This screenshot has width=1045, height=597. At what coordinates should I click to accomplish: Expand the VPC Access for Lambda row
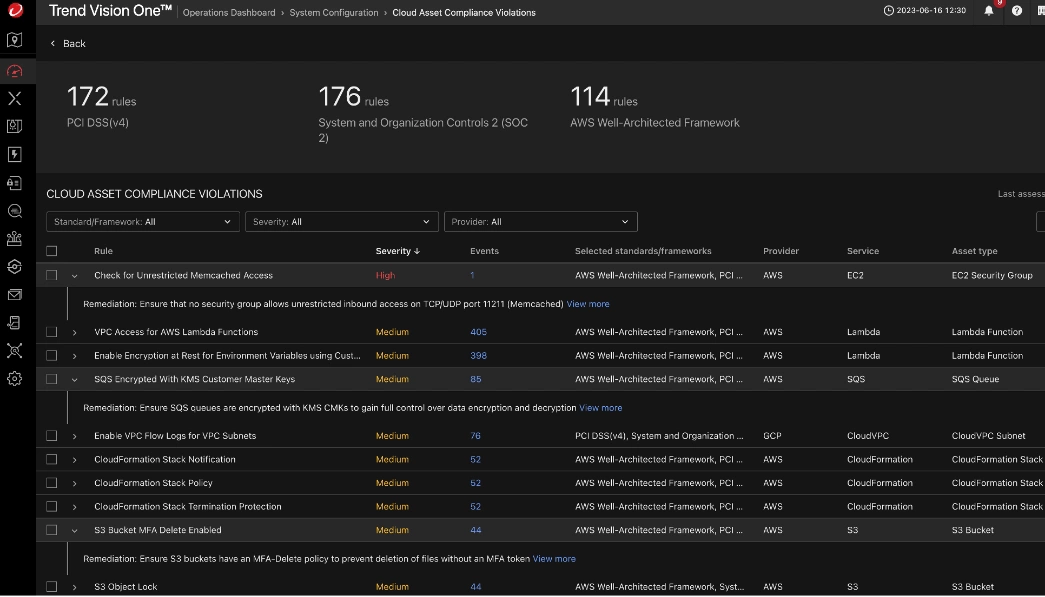pyautogui.click(x=75, y=332)
